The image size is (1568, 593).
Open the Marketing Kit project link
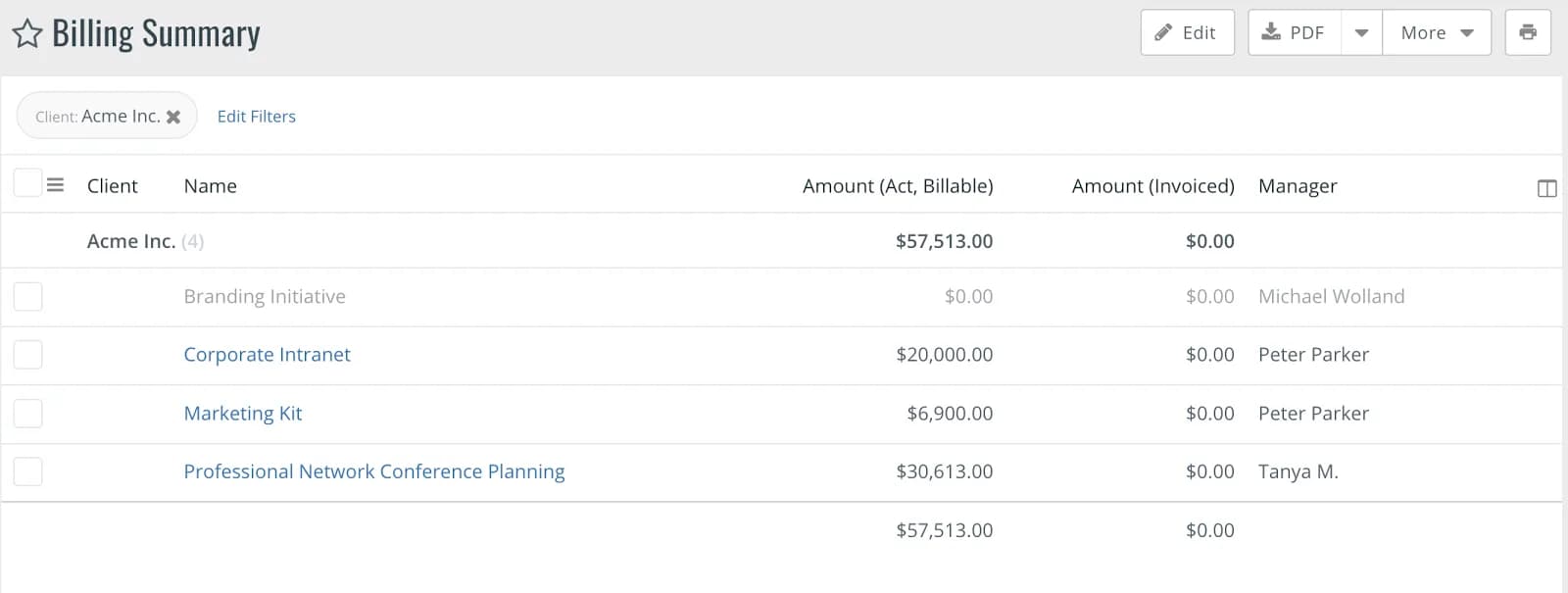coord(243,414)
